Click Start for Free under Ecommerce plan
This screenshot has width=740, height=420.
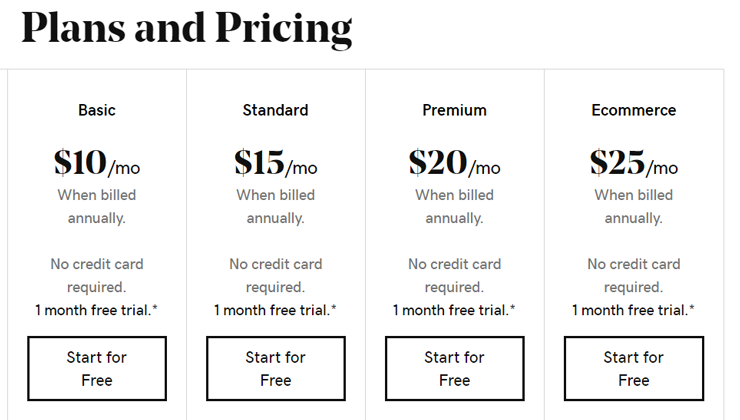(634, 369)
